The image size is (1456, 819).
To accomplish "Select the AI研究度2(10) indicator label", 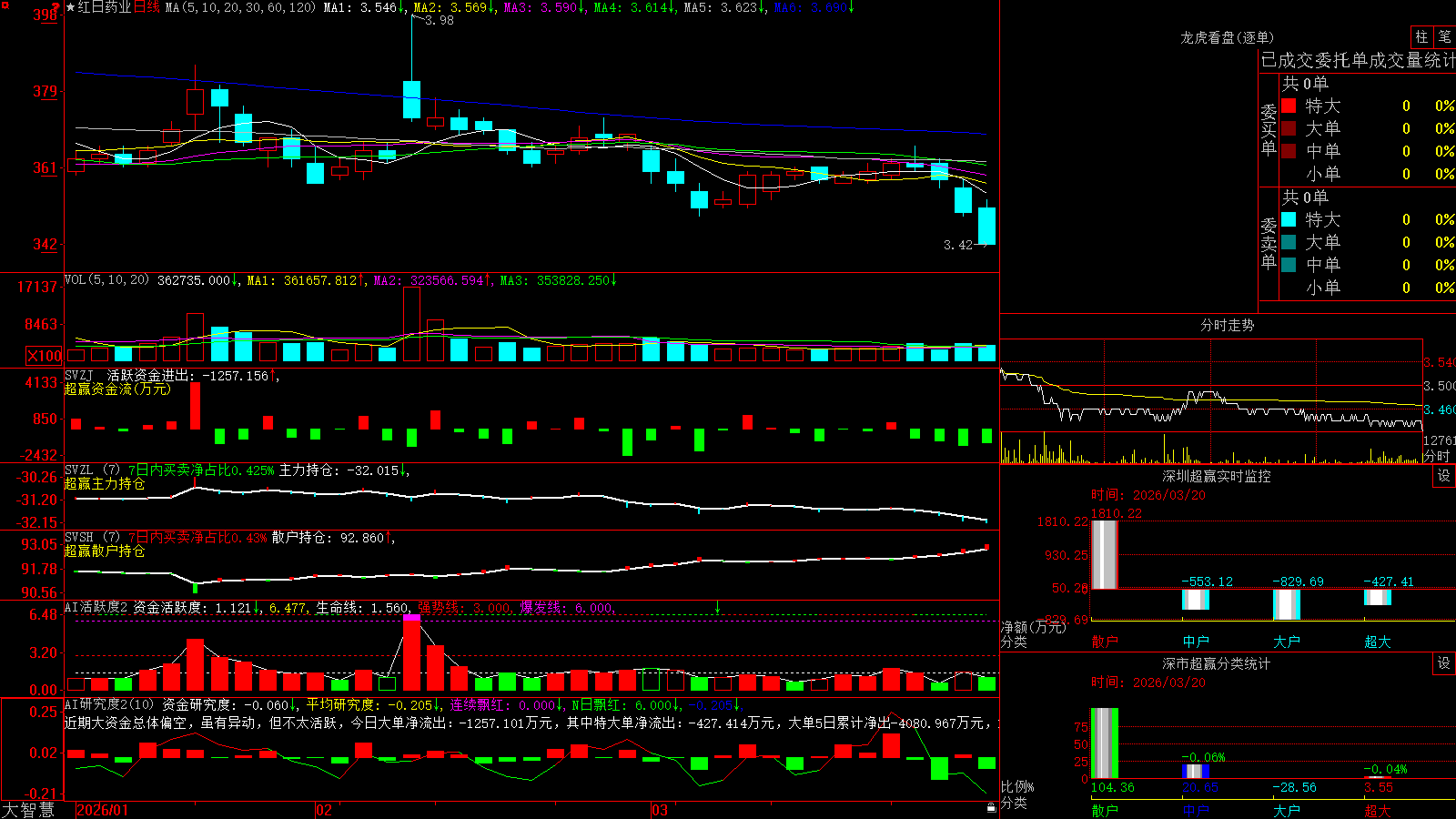I will pyautogui.click(x=110, y=704).
